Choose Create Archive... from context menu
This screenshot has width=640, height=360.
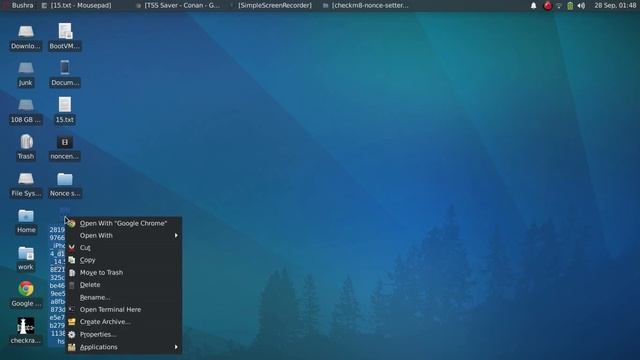(x=124, y=322)
